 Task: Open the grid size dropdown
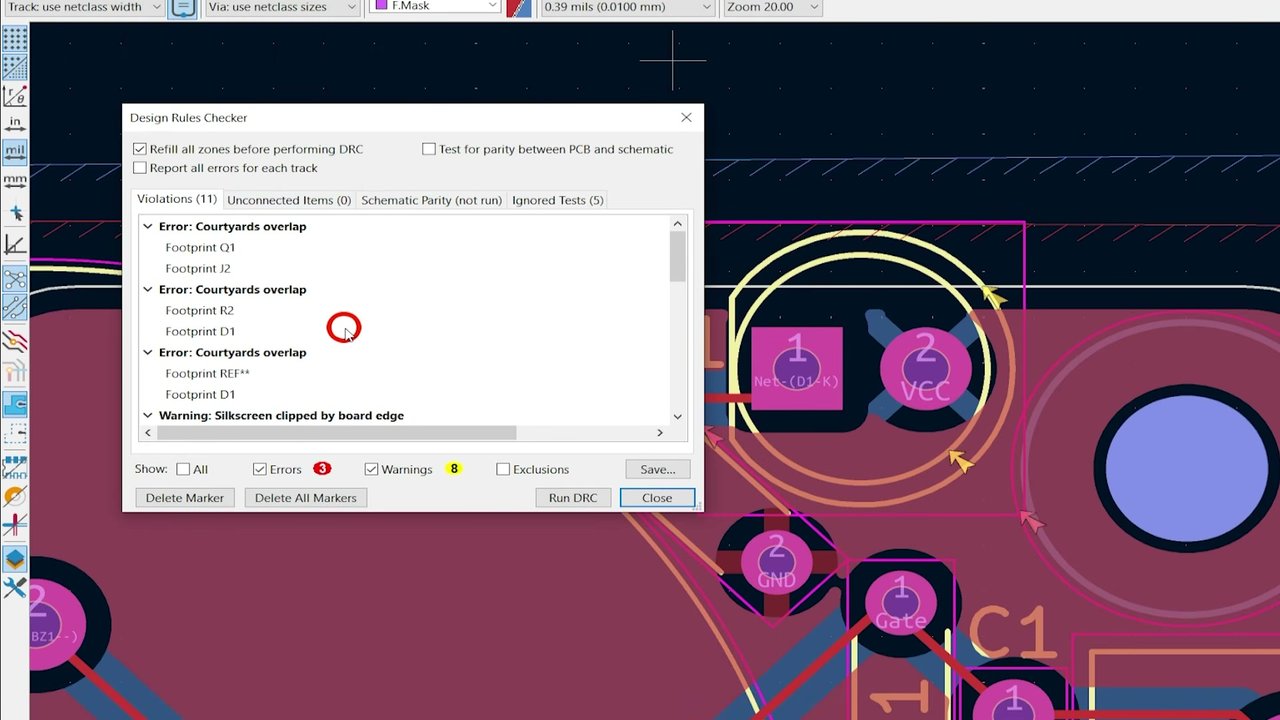tap(627, 7)
